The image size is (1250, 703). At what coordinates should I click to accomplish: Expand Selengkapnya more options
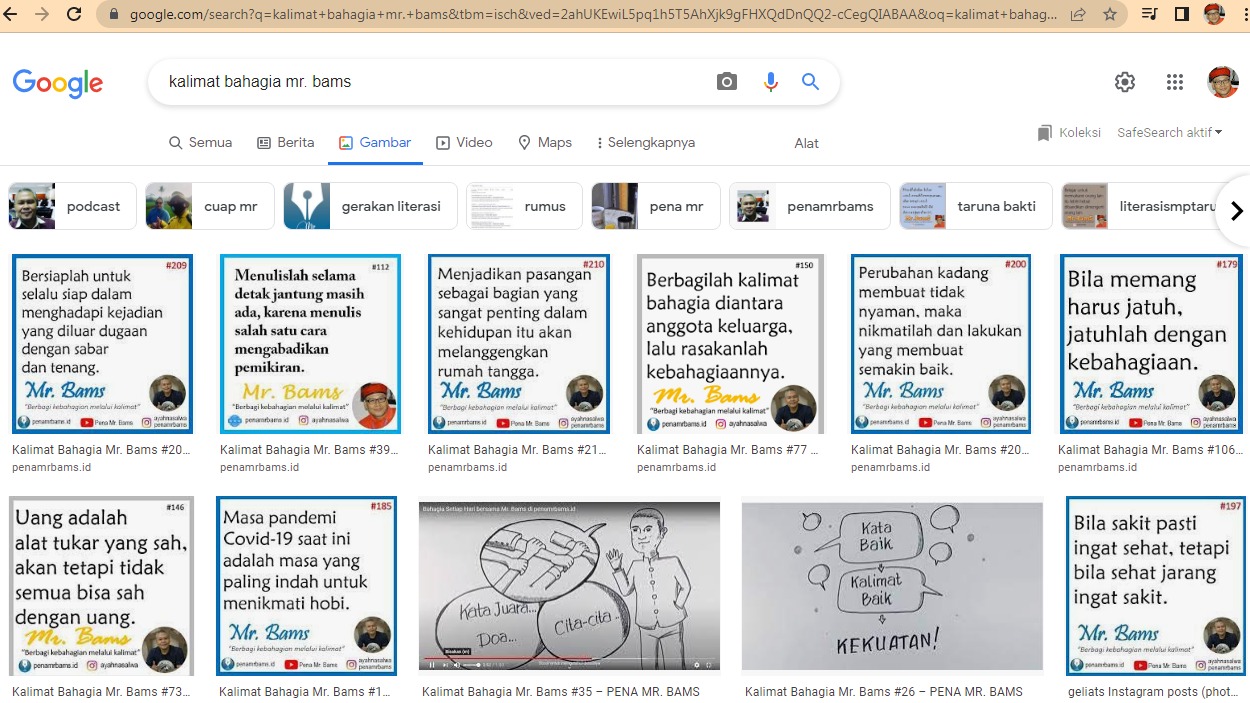click(645, 142)
